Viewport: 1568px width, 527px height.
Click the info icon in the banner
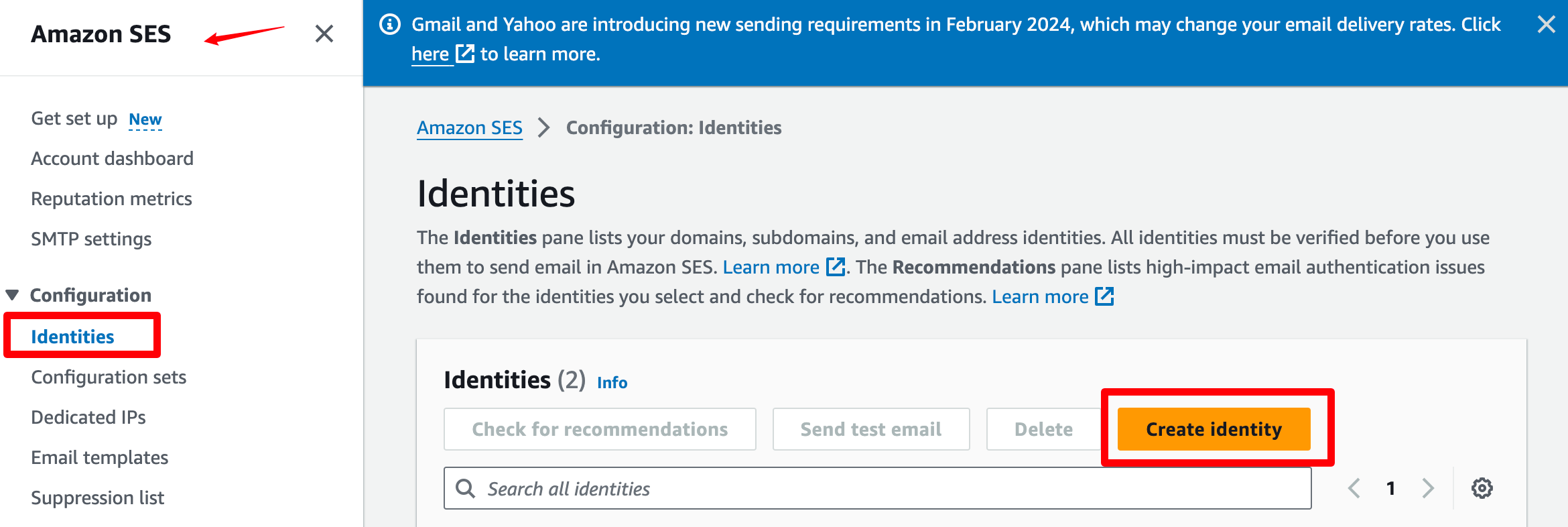390,25
